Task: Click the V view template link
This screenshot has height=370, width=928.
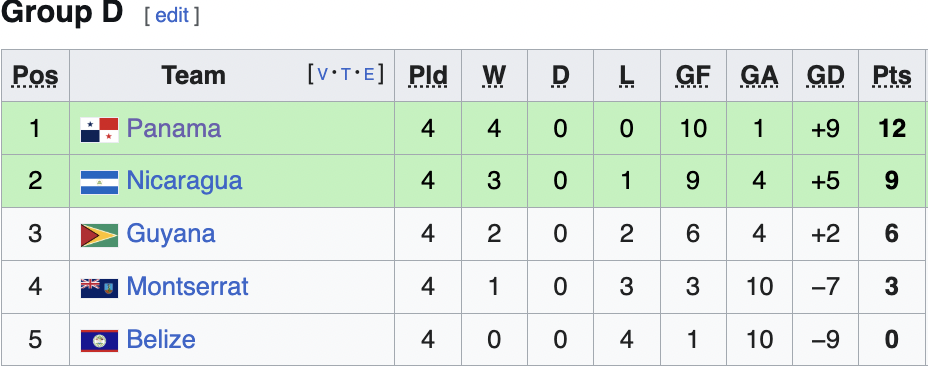Action: pyautogui.click(x=323, y=74)
